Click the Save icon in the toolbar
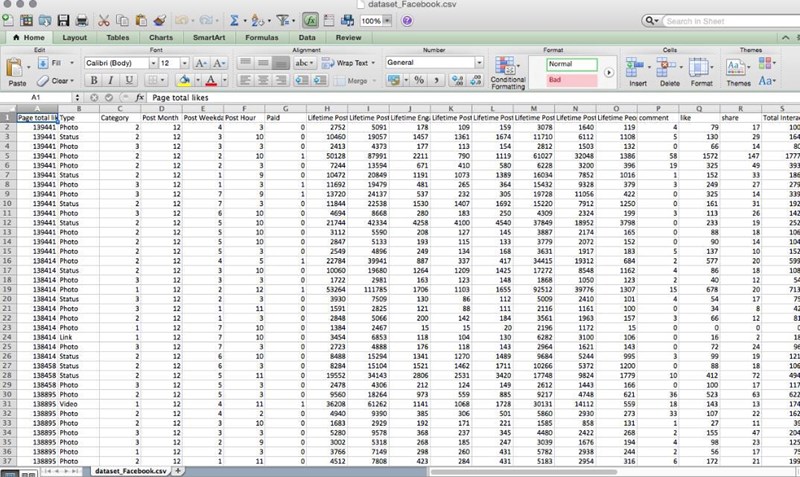Image resolution: width=800 pixels, height=477 pixels. 63,20
